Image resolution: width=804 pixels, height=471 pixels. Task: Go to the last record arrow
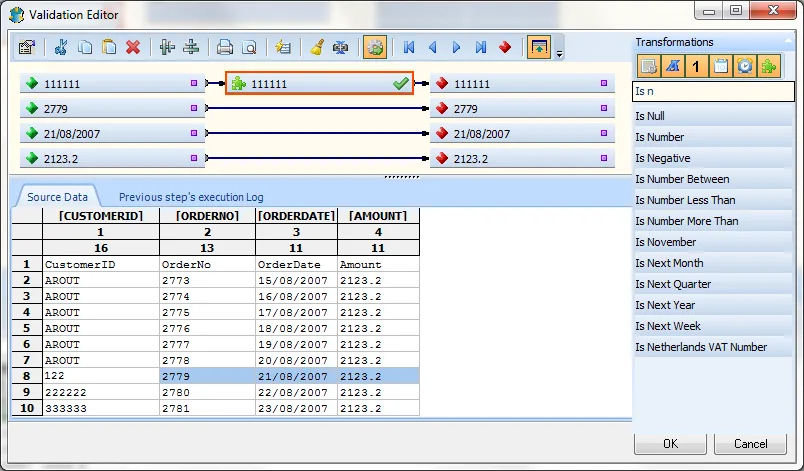click(x=480, y=48)
